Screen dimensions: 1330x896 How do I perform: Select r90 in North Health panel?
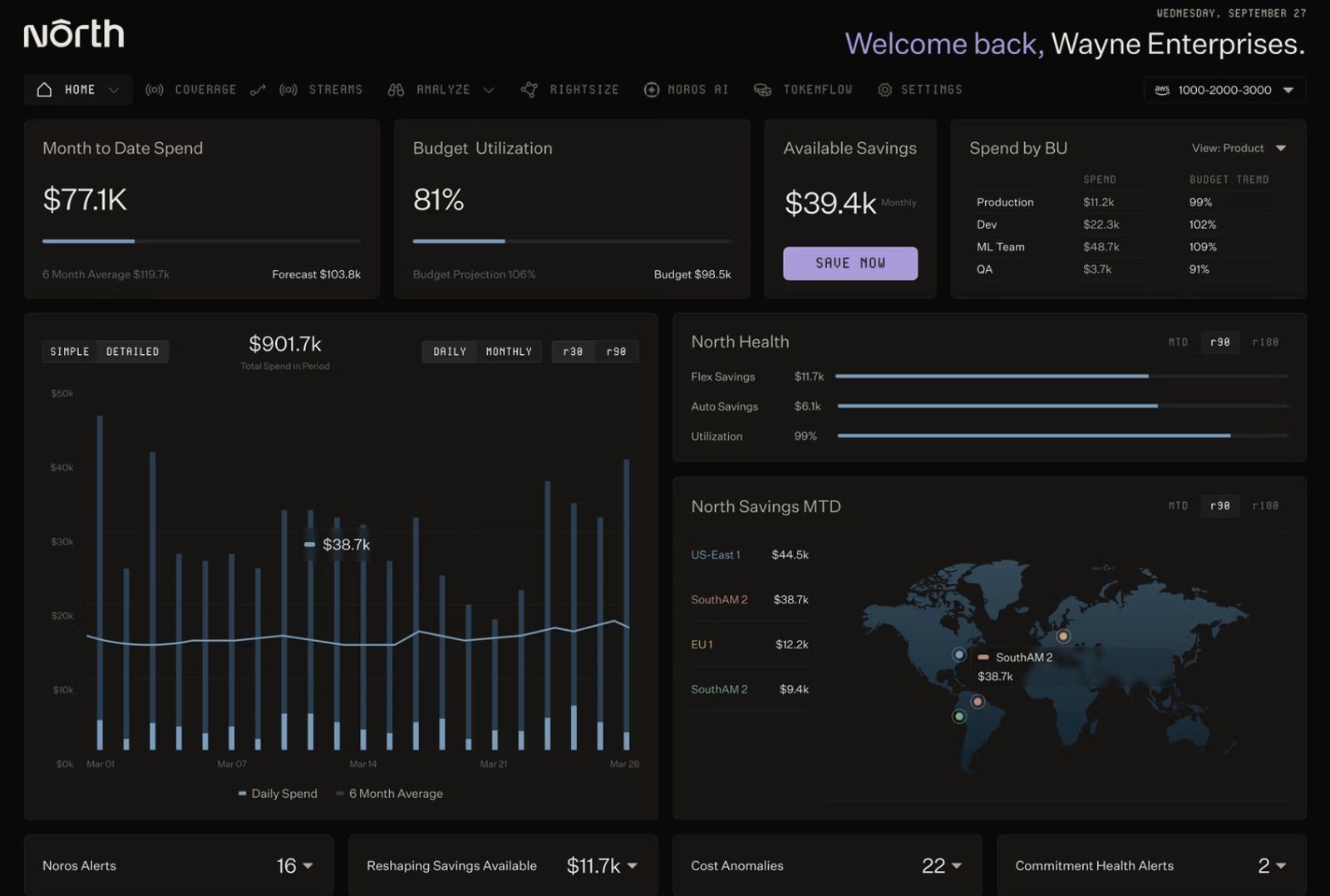pos(1220,342)
